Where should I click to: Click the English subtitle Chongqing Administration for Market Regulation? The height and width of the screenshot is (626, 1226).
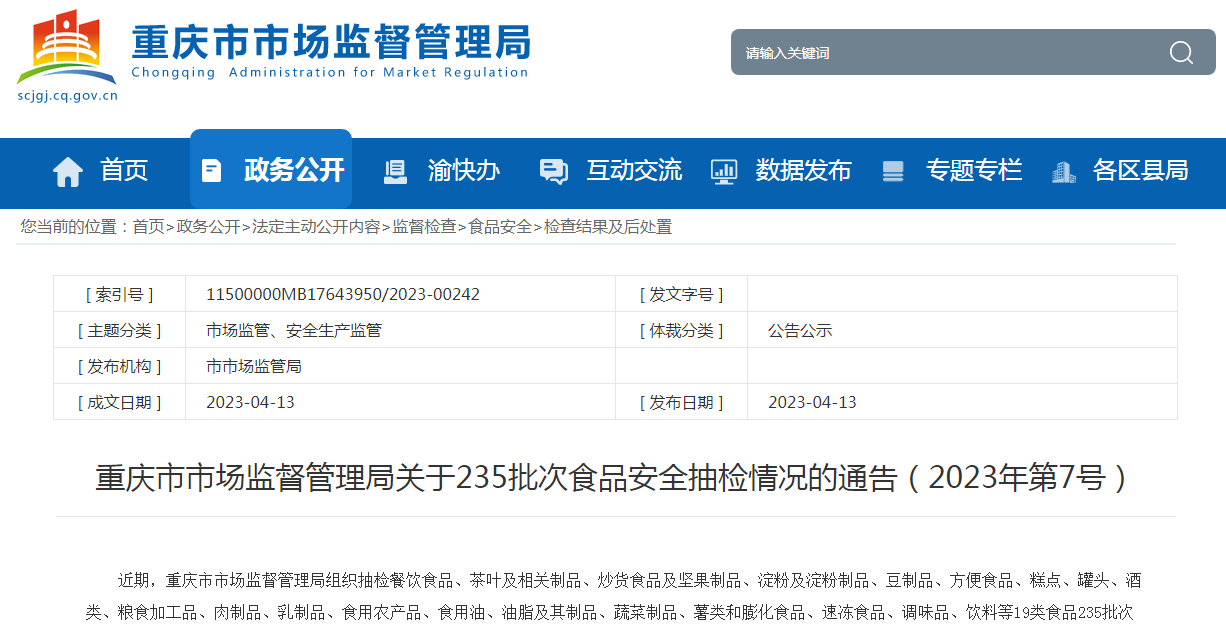click(330, 73)
